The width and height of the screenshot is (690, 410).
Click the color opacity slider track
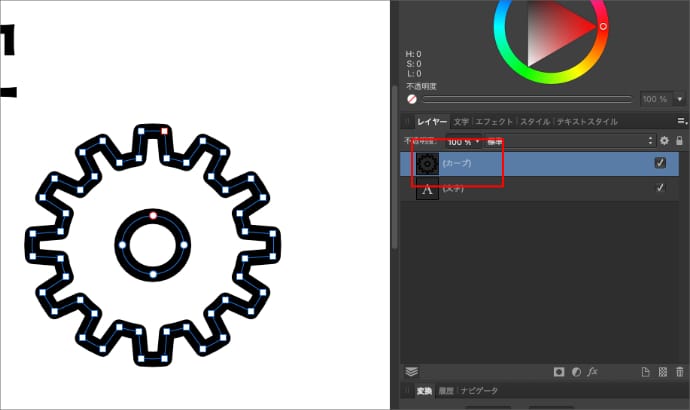527,99
